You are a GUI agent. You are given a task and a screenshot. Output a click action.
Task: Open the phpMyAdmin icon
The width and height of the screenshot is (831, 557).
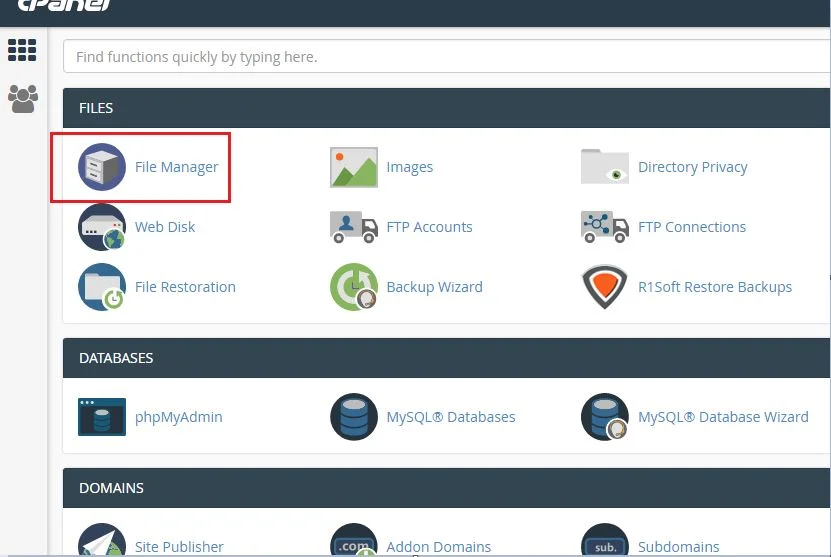coord(102,417)
